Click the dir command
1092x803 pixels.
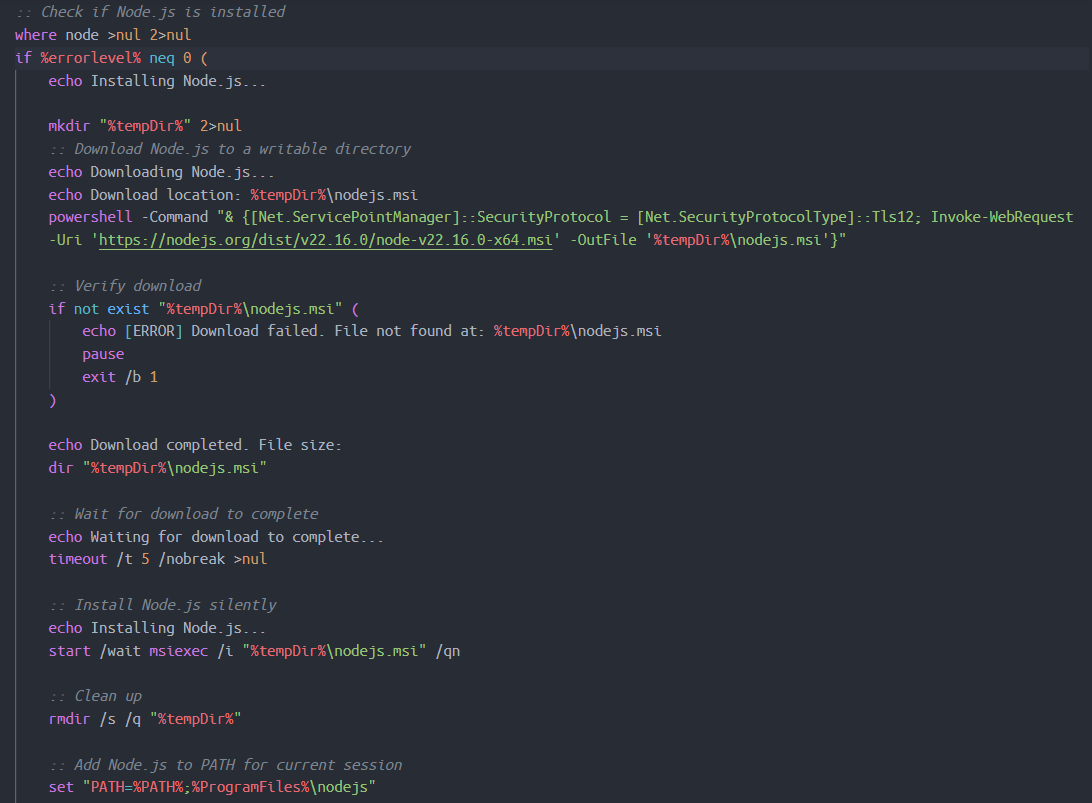(61, 468)
